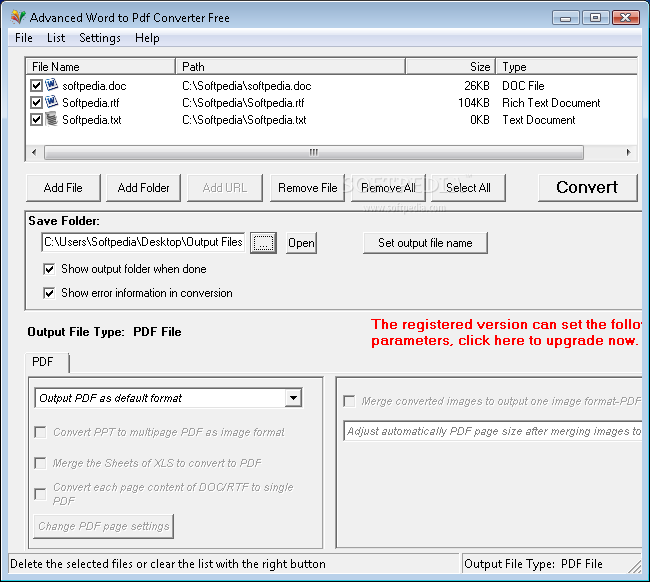The image size is (650, 582).
Task: Expand the Output PDF as default format dropdown
Action: (293, 398)
